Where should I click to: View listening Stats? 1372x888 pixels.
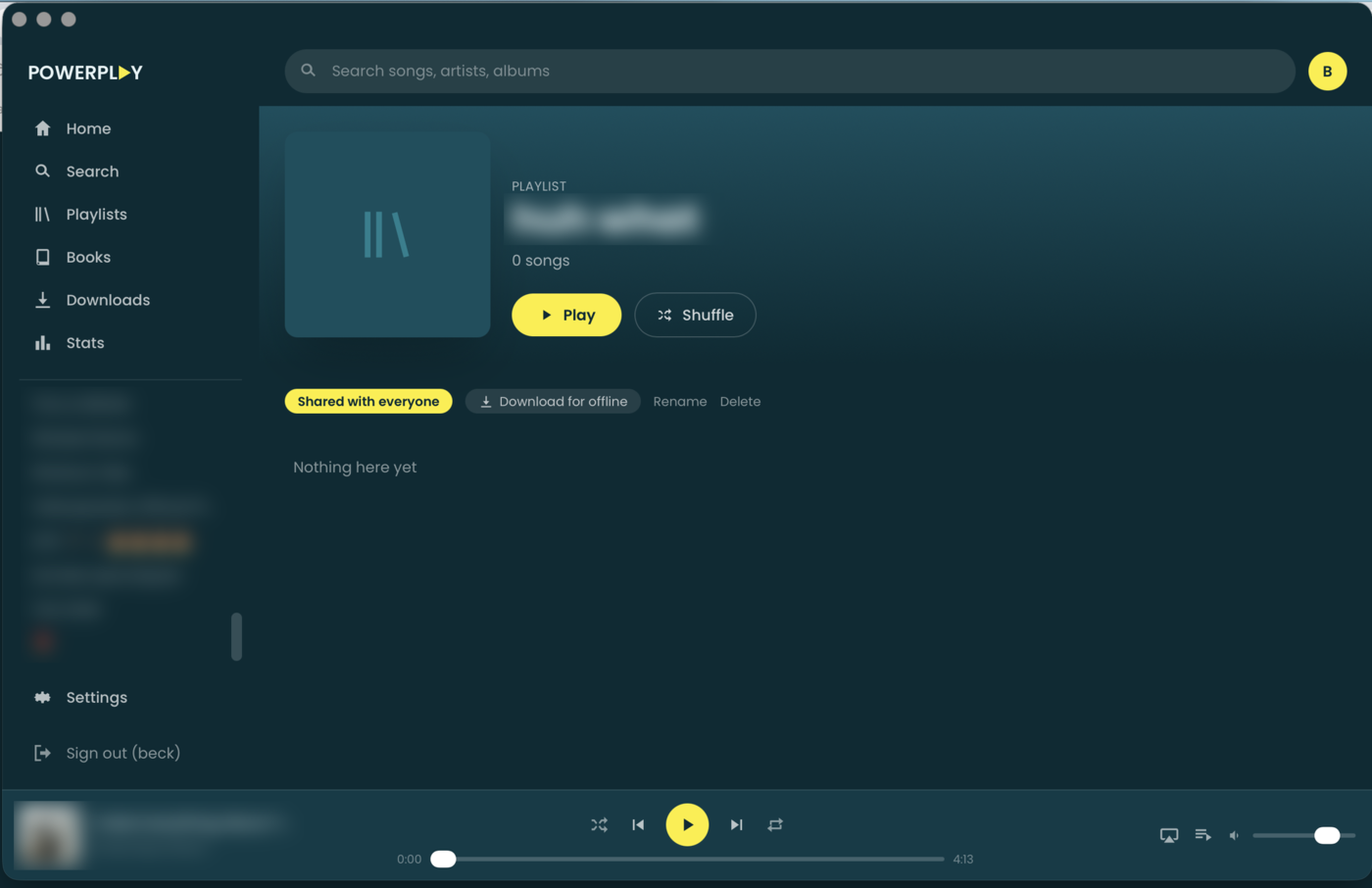tap(69, 343)
